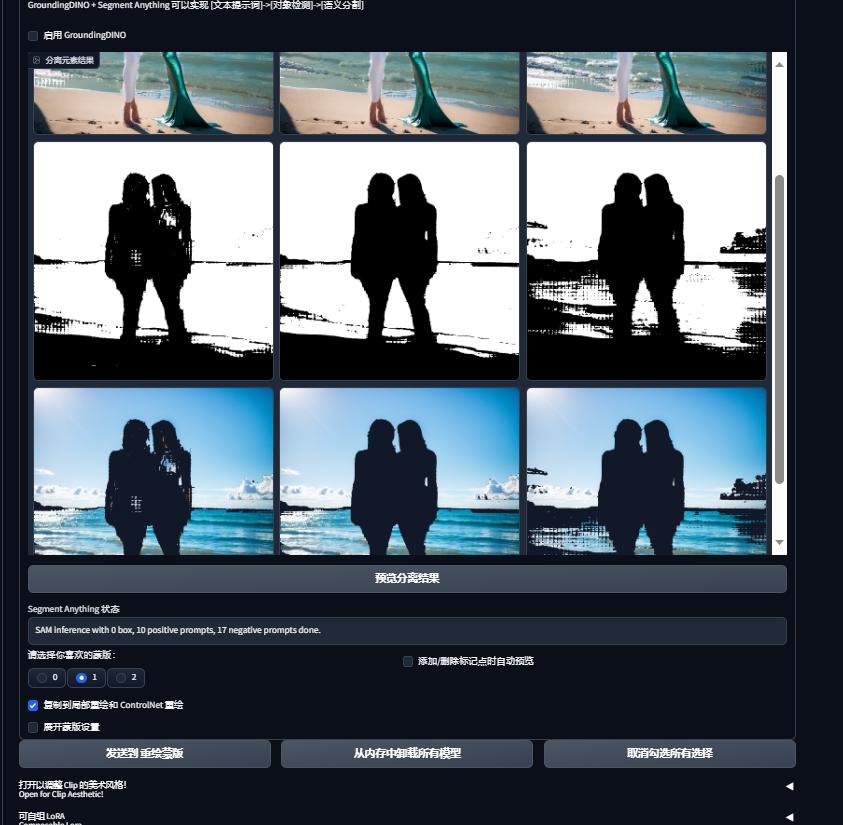The image size is (843, 825).
Task: Click 从内存中卸载所有模型 button
Action: click(406, 753)
